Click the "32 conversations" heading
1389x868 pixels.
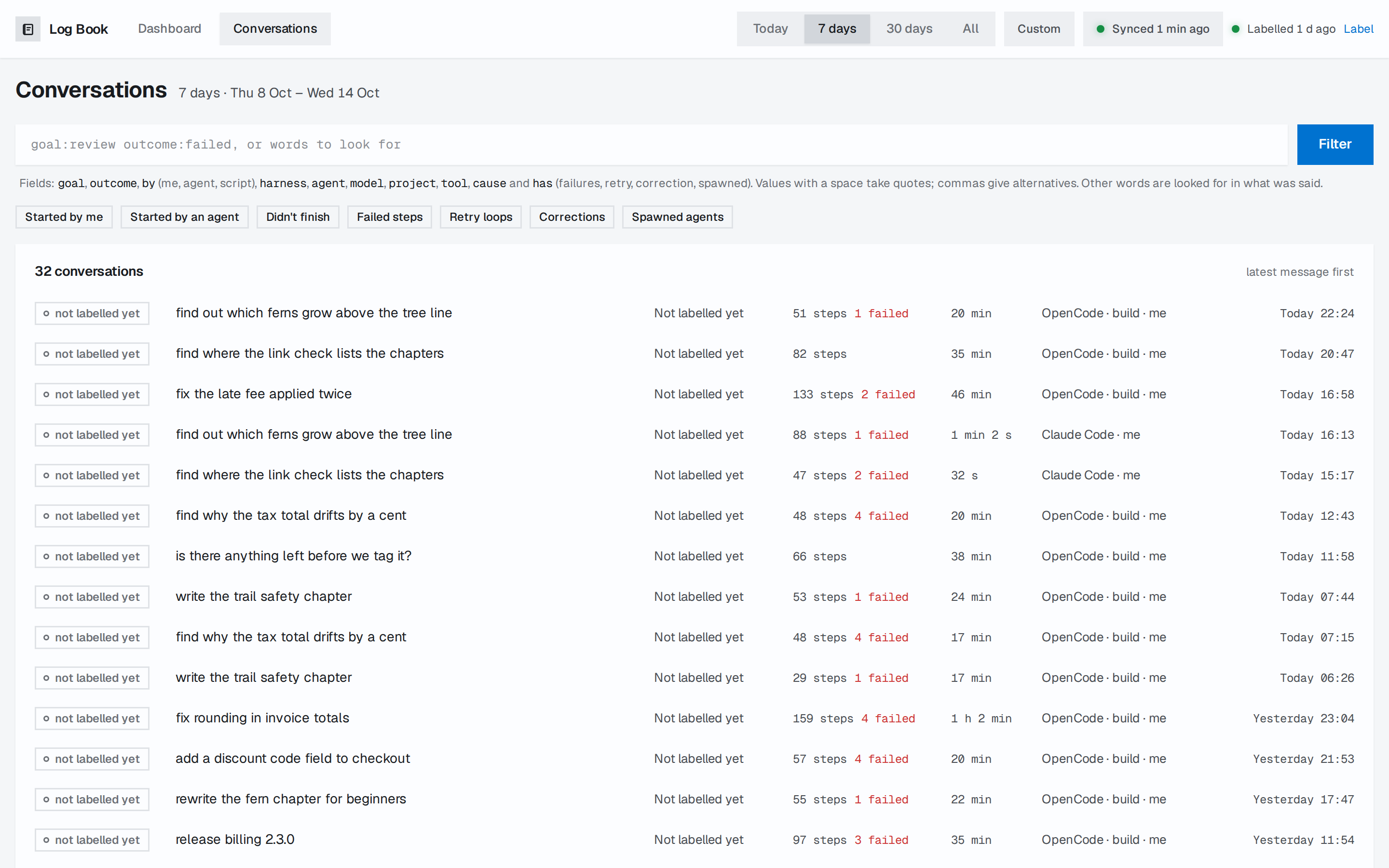pyautogui.click(x=89, y=271)
